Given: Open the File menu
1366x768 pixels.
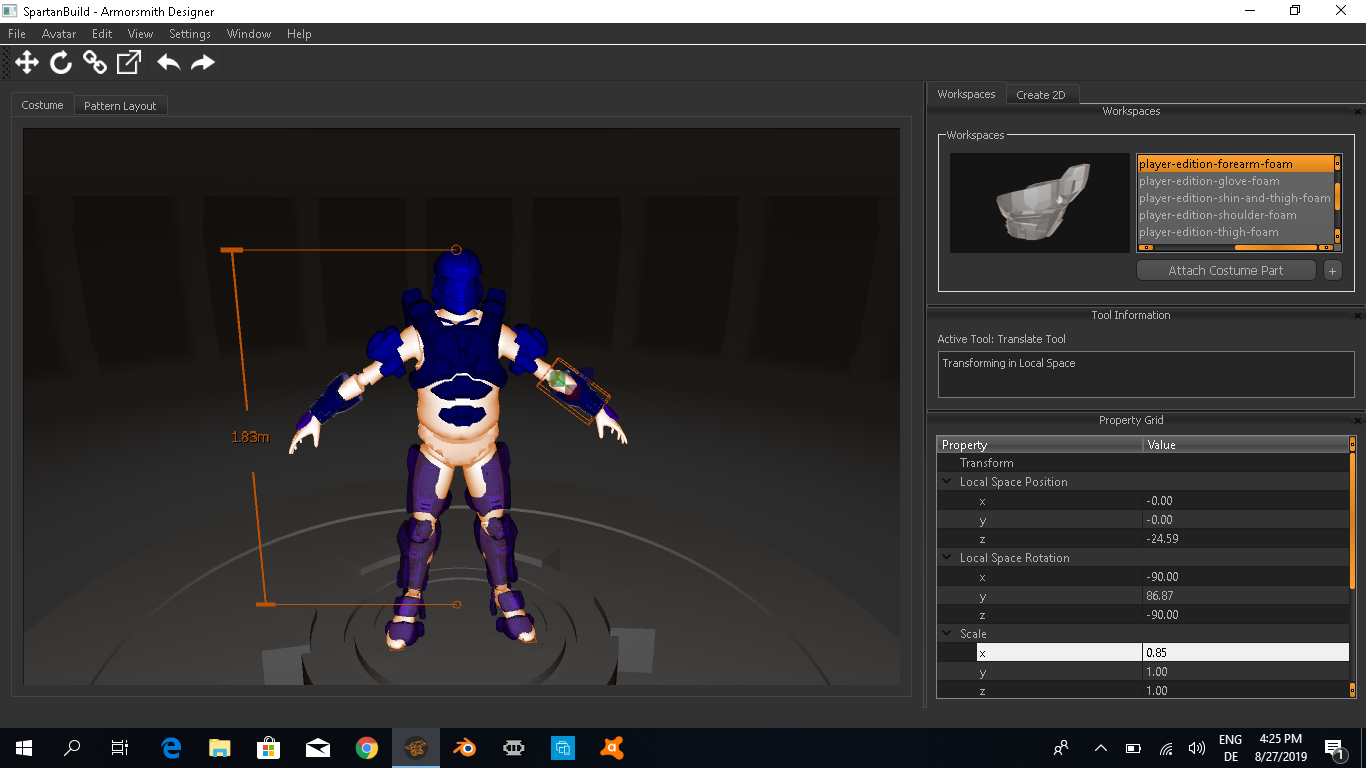Looking at the screenshot, I should pos(17,34).
